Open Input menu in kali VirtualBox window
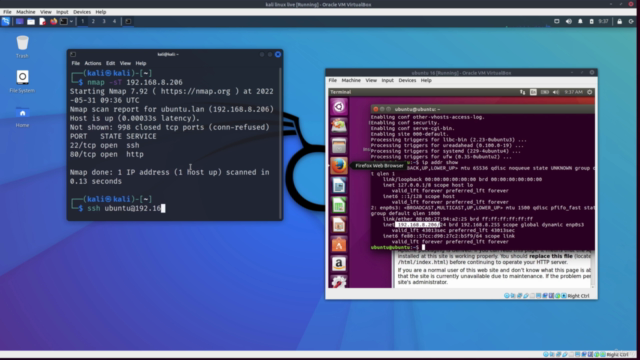The image size is (640, 360). click(x=62, y=12)
